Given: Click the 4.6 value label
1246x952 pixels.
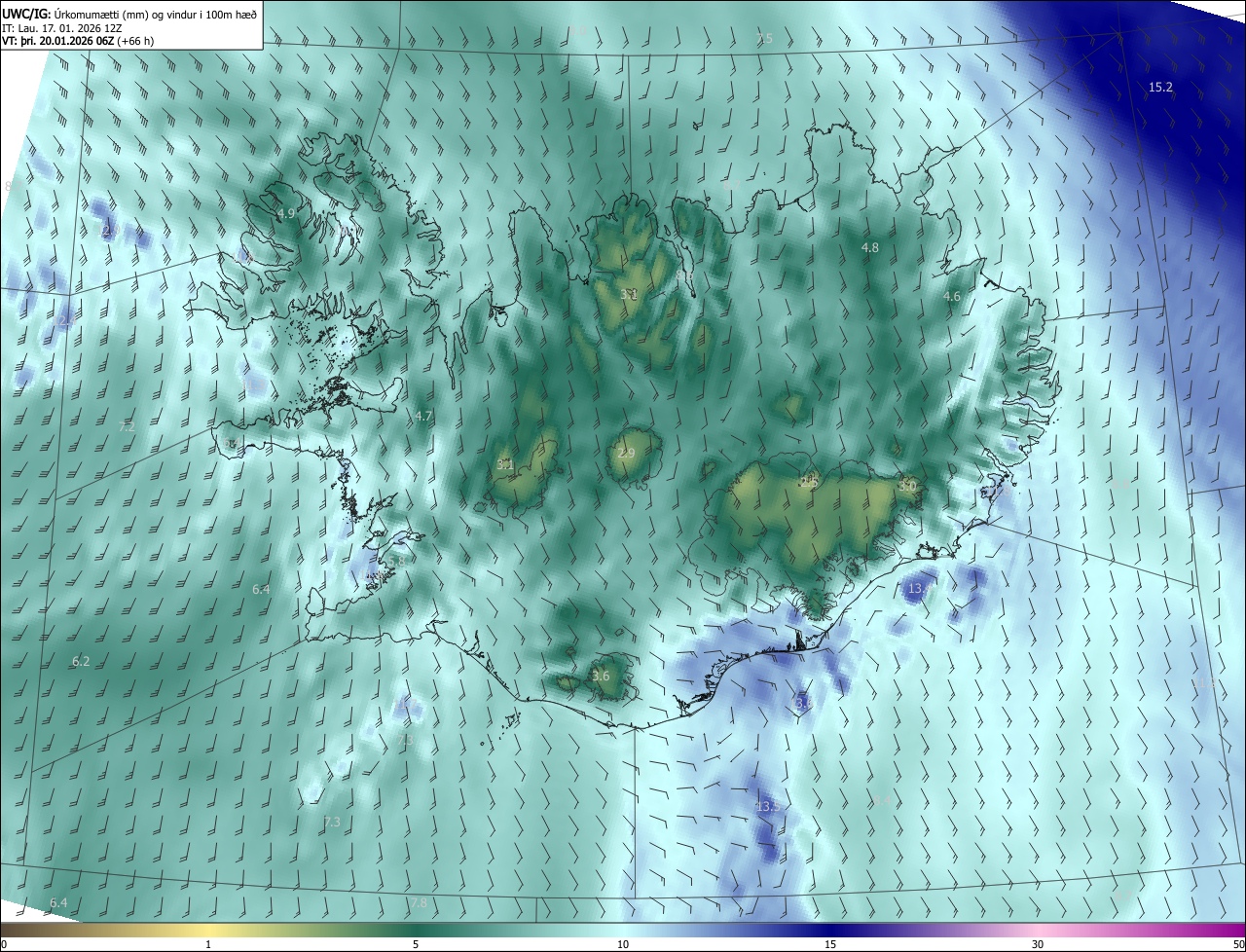Looking at the screenshot, I should 952,297.
